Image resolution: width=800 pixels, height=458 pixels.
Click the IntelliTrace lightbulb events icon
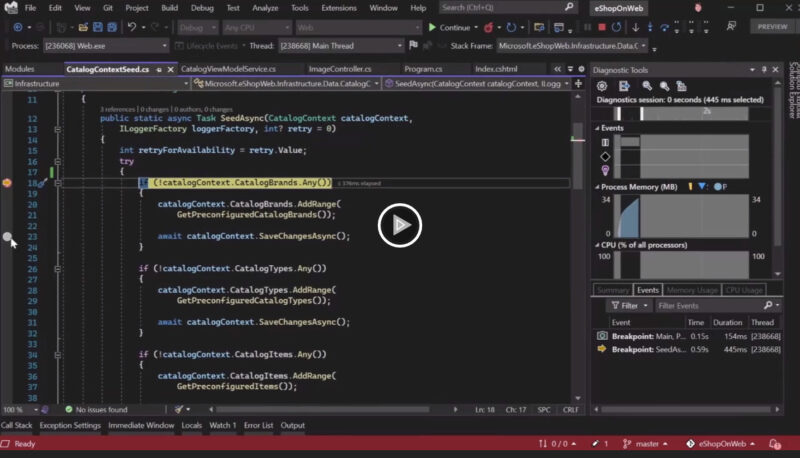(x=605, y=170)
